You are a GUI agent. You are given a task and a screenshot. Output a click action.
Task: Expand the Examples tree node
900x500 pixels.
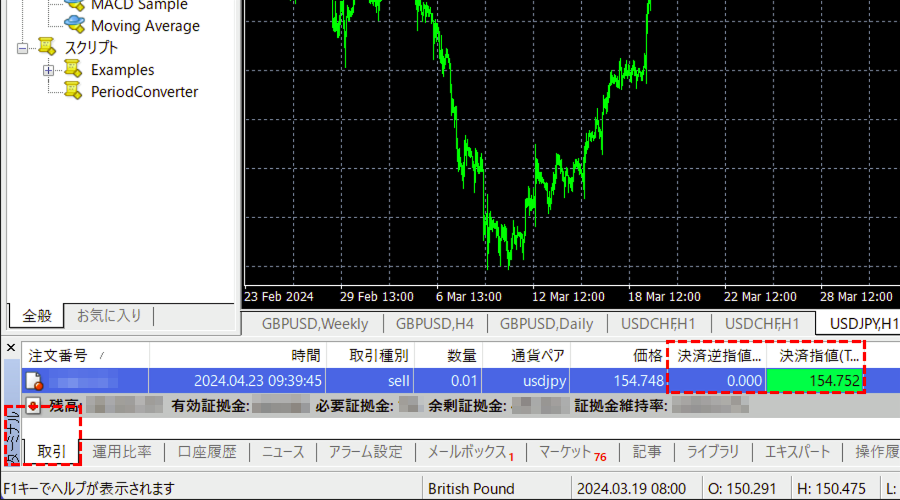pos(48,70)
